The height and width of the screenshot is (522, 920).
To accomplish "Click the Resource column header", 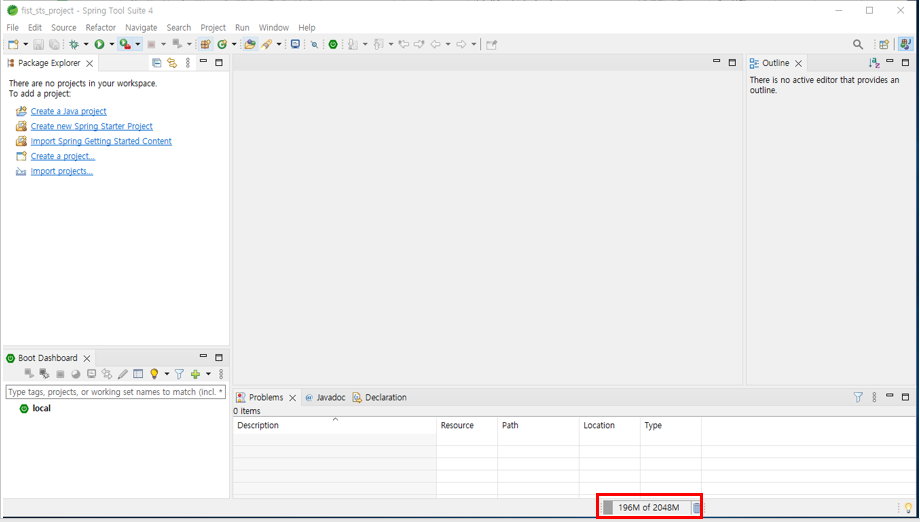I will click(467, 425).
